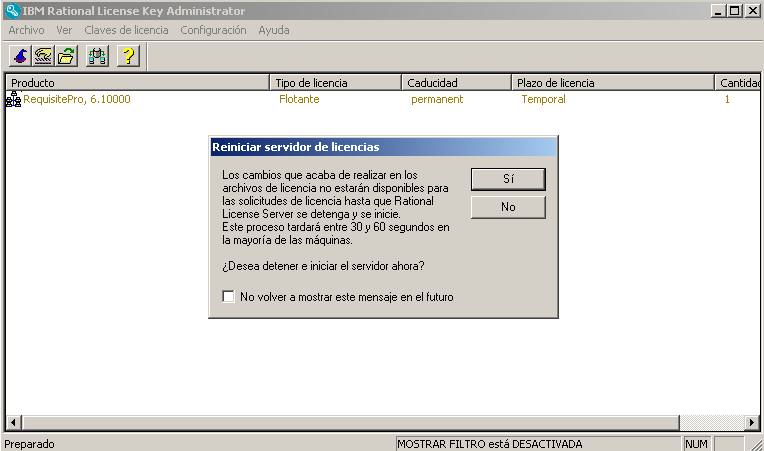Click the import license key toolbar icon
The width and height of the screenshot is (764, 451).
43,56
